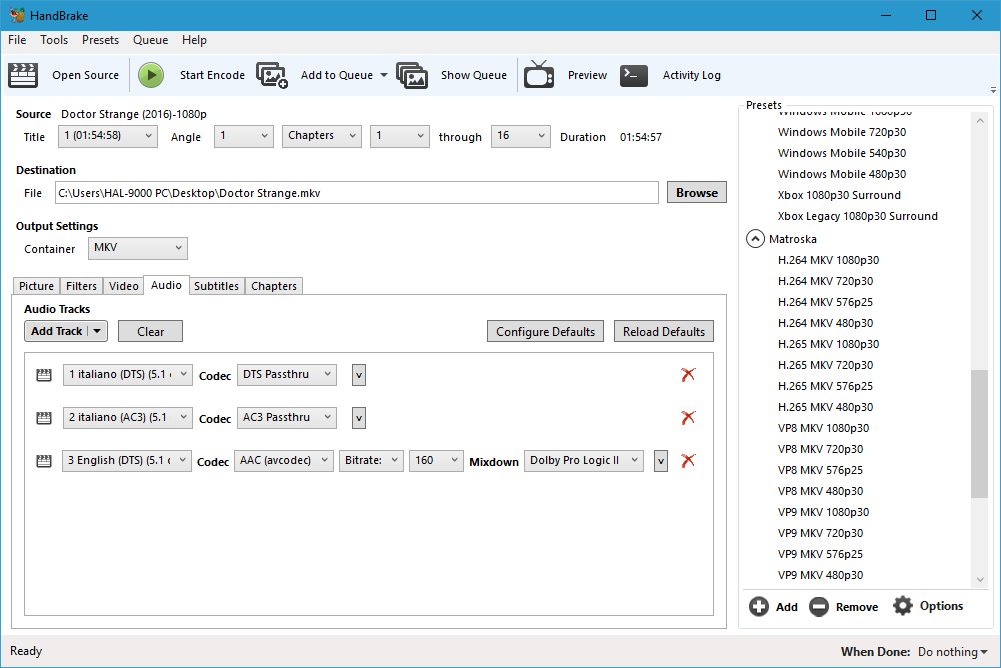
Task: Open the Activity Log terminal icon
Action: (634, 75)
